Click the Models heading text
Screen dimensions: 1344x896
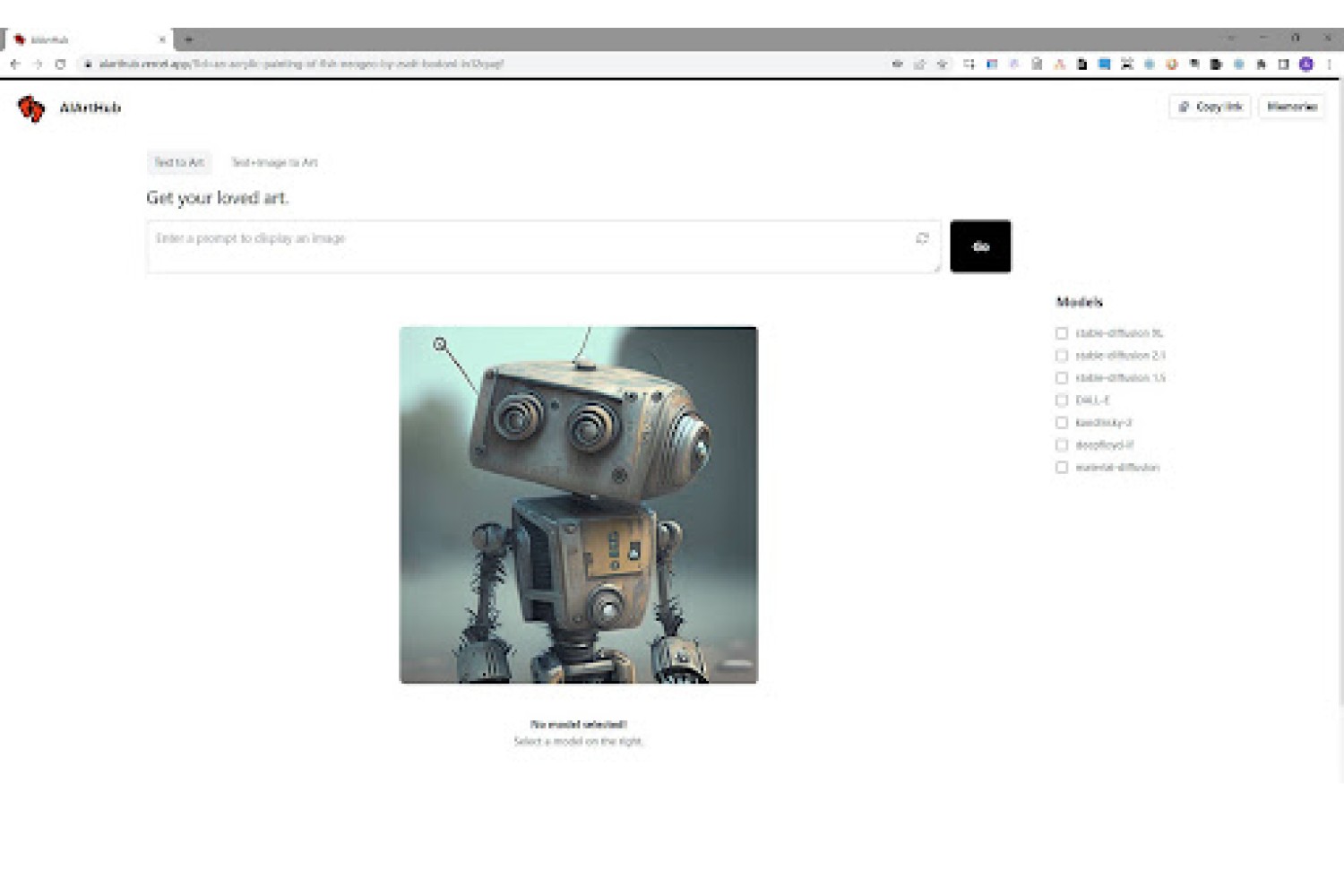pyautogui.click(x=1079, y=302)
